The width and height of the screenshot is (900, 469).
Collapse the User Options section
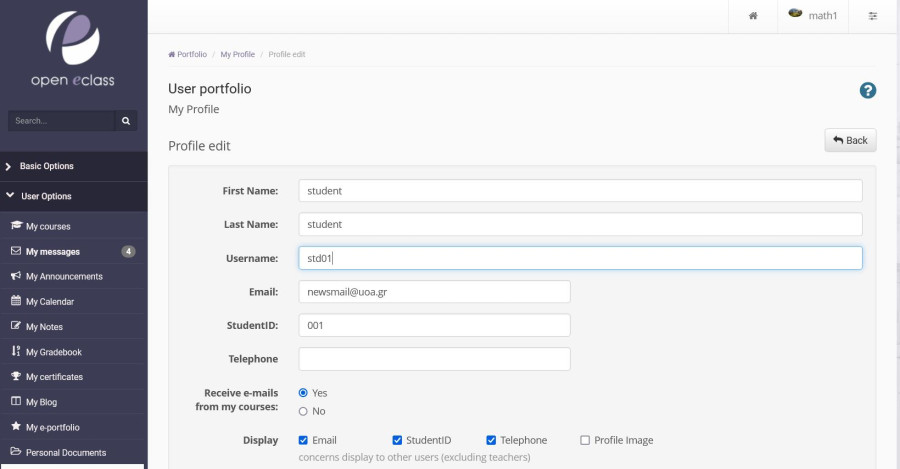coord(73,196)
